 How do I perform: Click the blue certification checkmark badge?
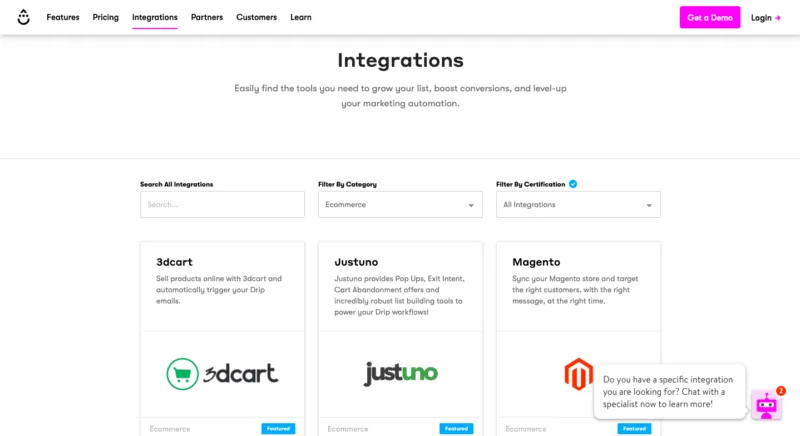pyautogui.click(x=573, y=184)
